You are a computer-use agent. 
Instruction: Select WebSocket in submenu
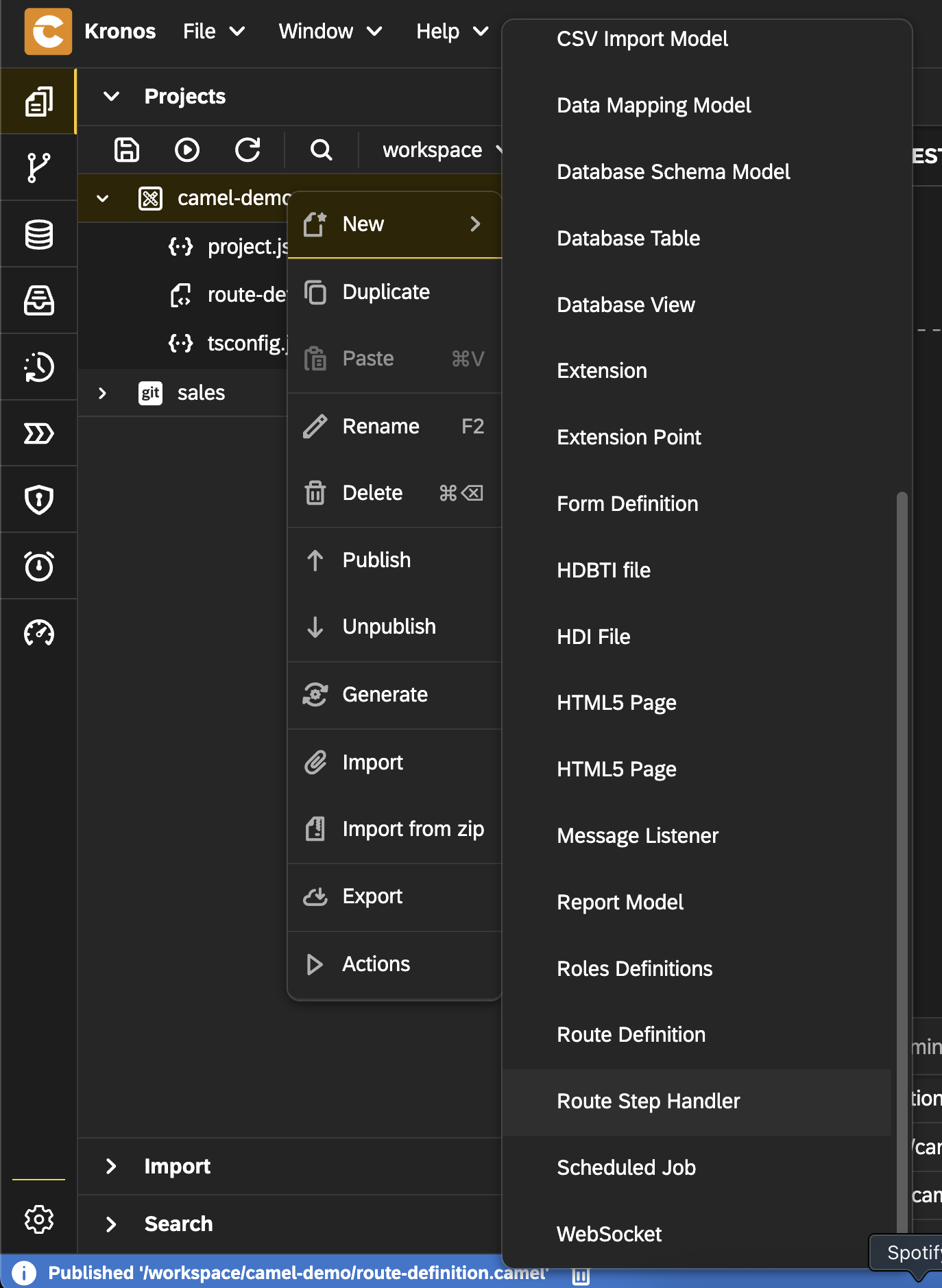coord(697,1235)
